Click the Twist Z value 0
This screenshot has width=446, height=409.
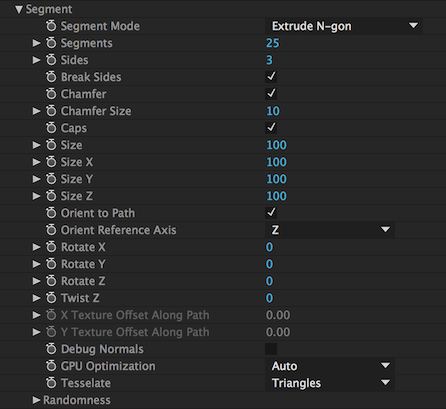pos(269,298)
